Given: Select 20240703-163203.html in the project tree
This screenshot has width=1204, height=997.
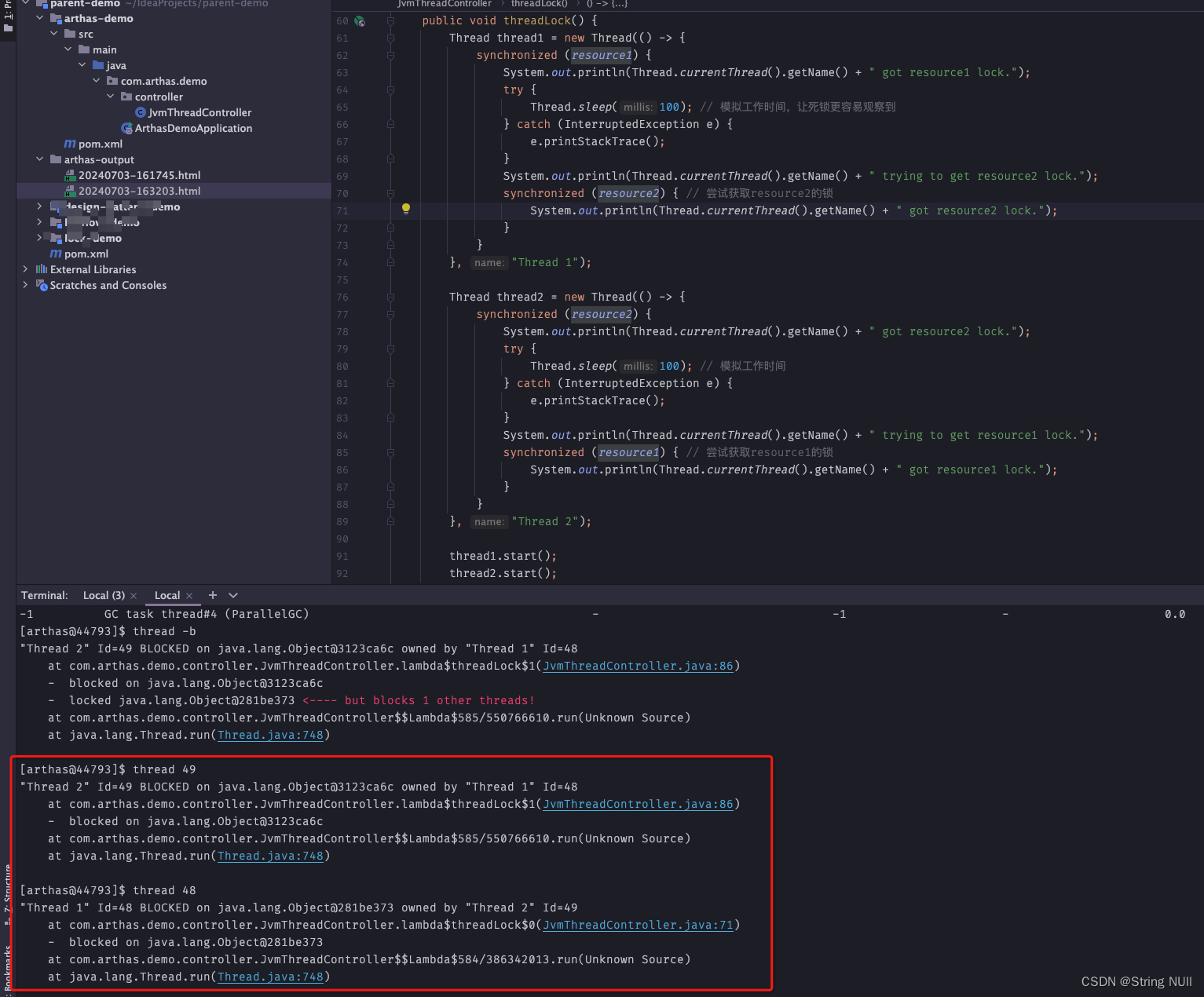Looking at the screenshot, I should (x=139, y=191).
